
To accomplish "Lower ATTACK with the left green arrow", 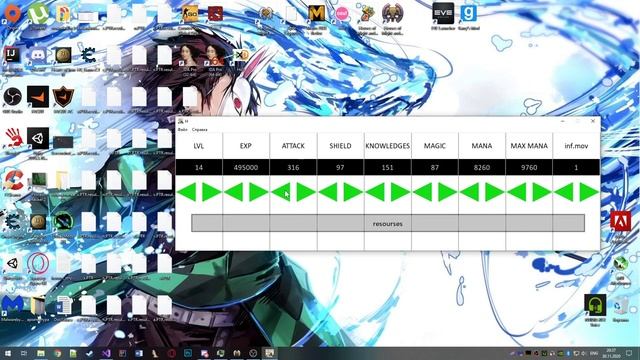I will coord(281,192).
